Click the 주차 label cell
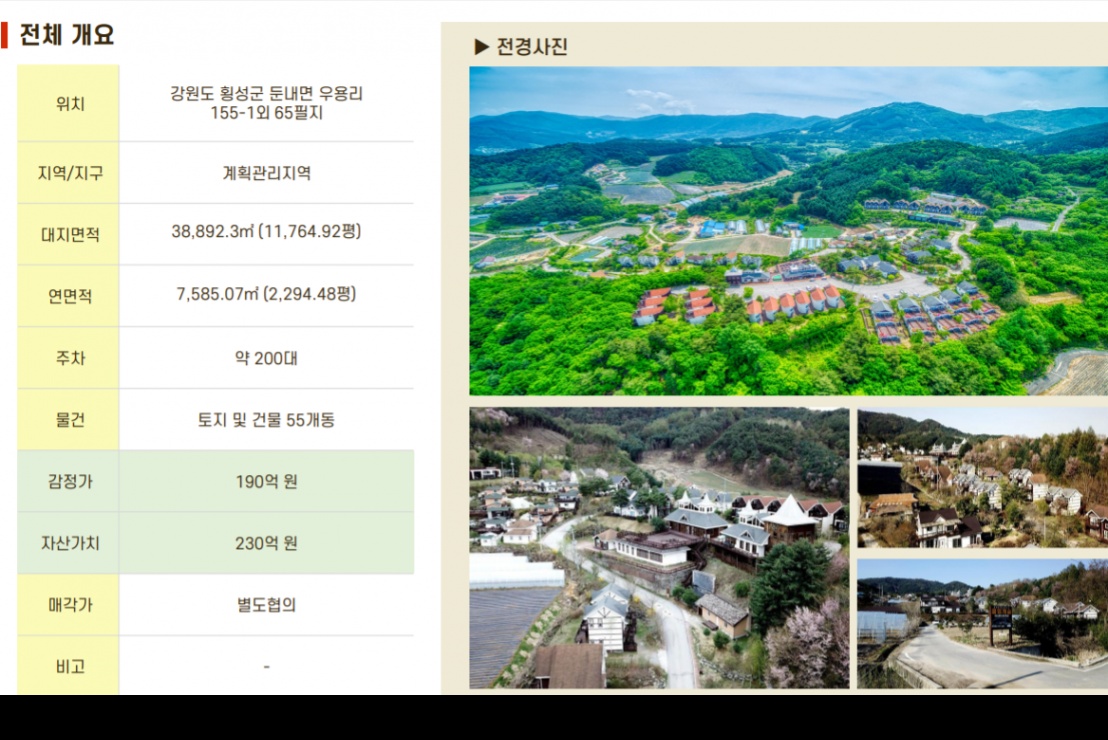 coord(69,358)
